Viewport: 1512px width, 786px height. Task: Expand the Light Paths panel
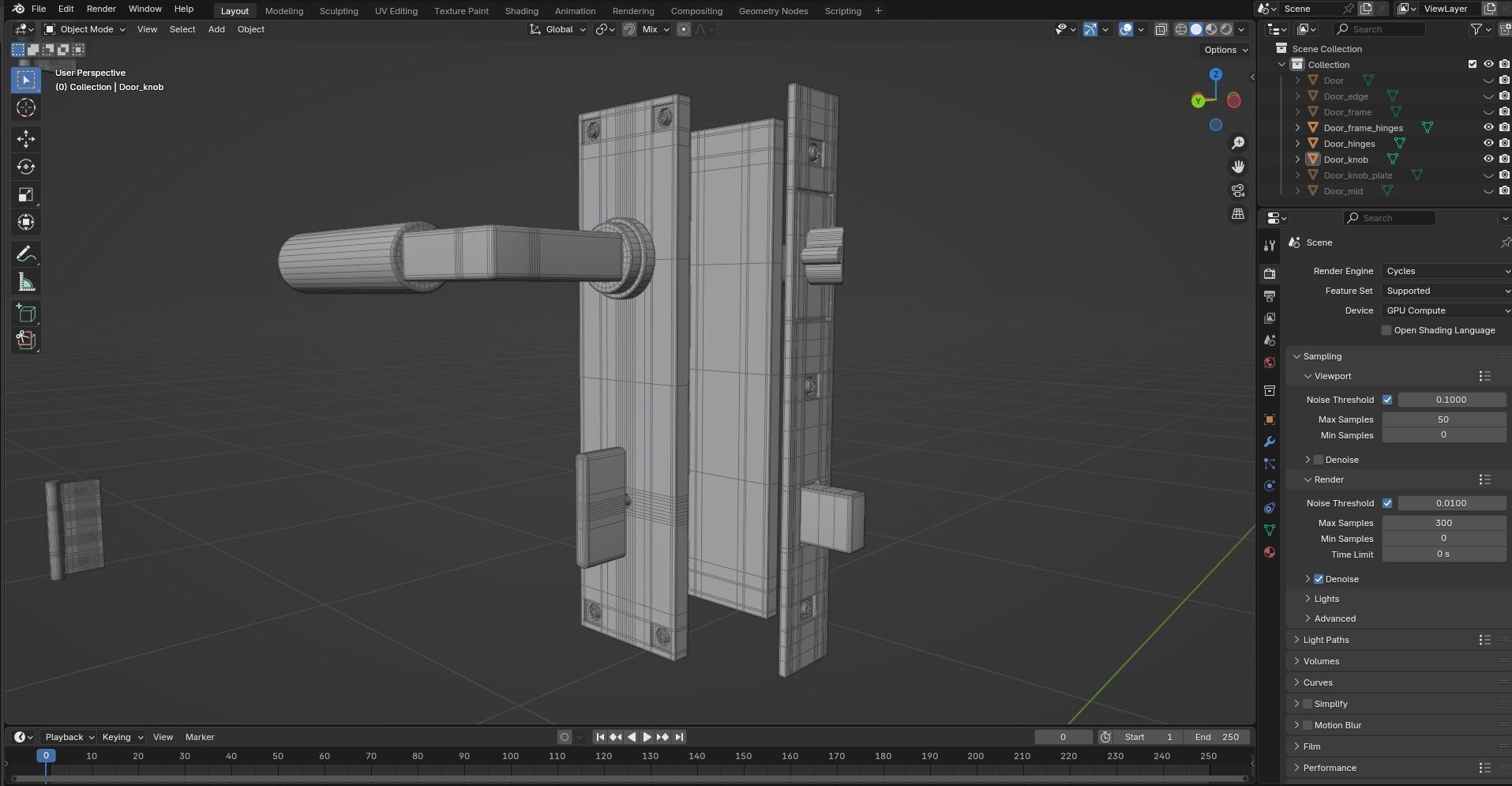pos(1326,640)
